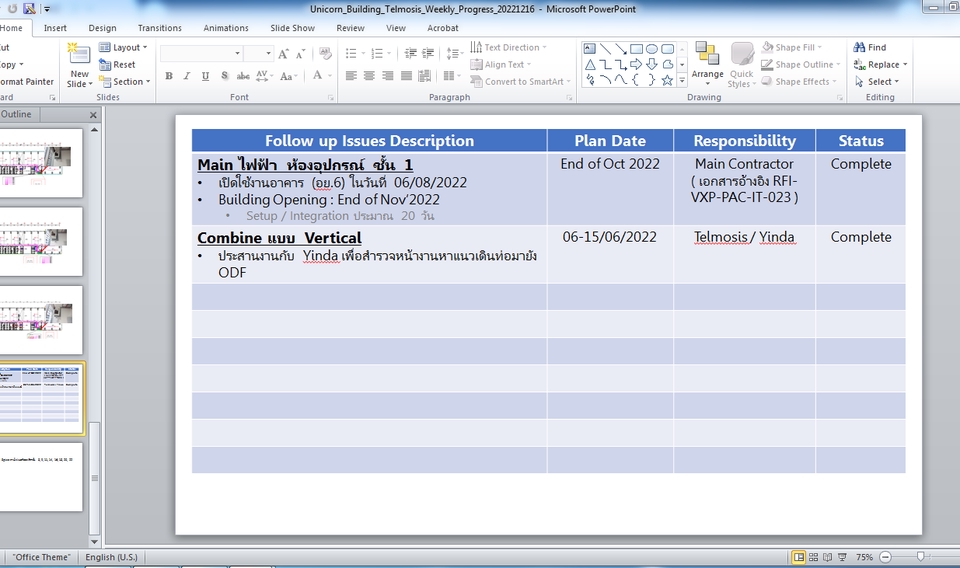Select the last slide thumbnail in pane
Viewport: 960px width, 568px height.
coord(40,477)
